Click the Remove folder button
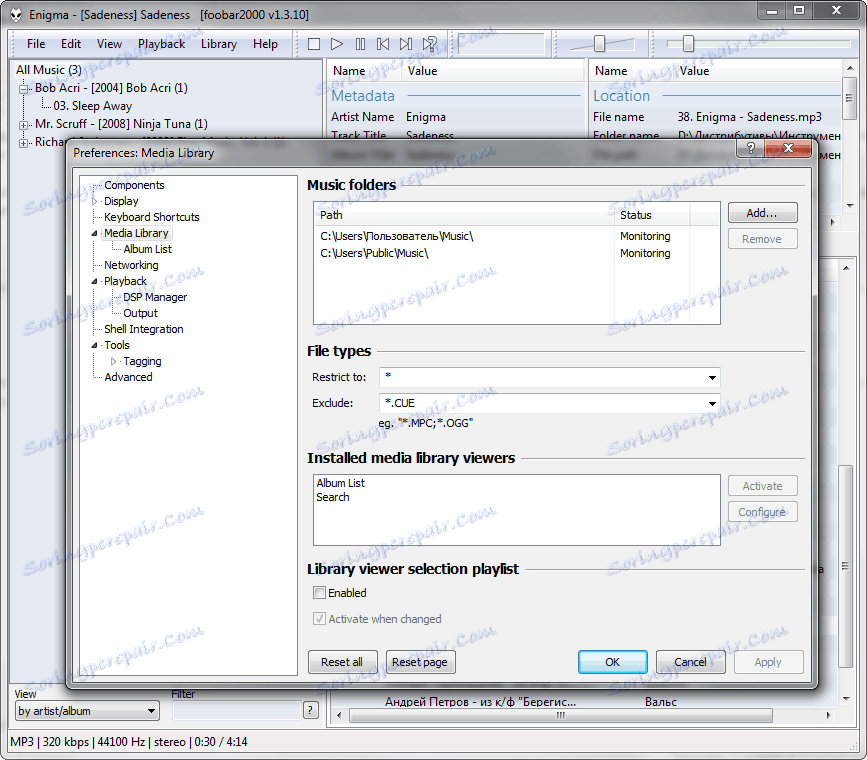867x760 pixels. 762,239
